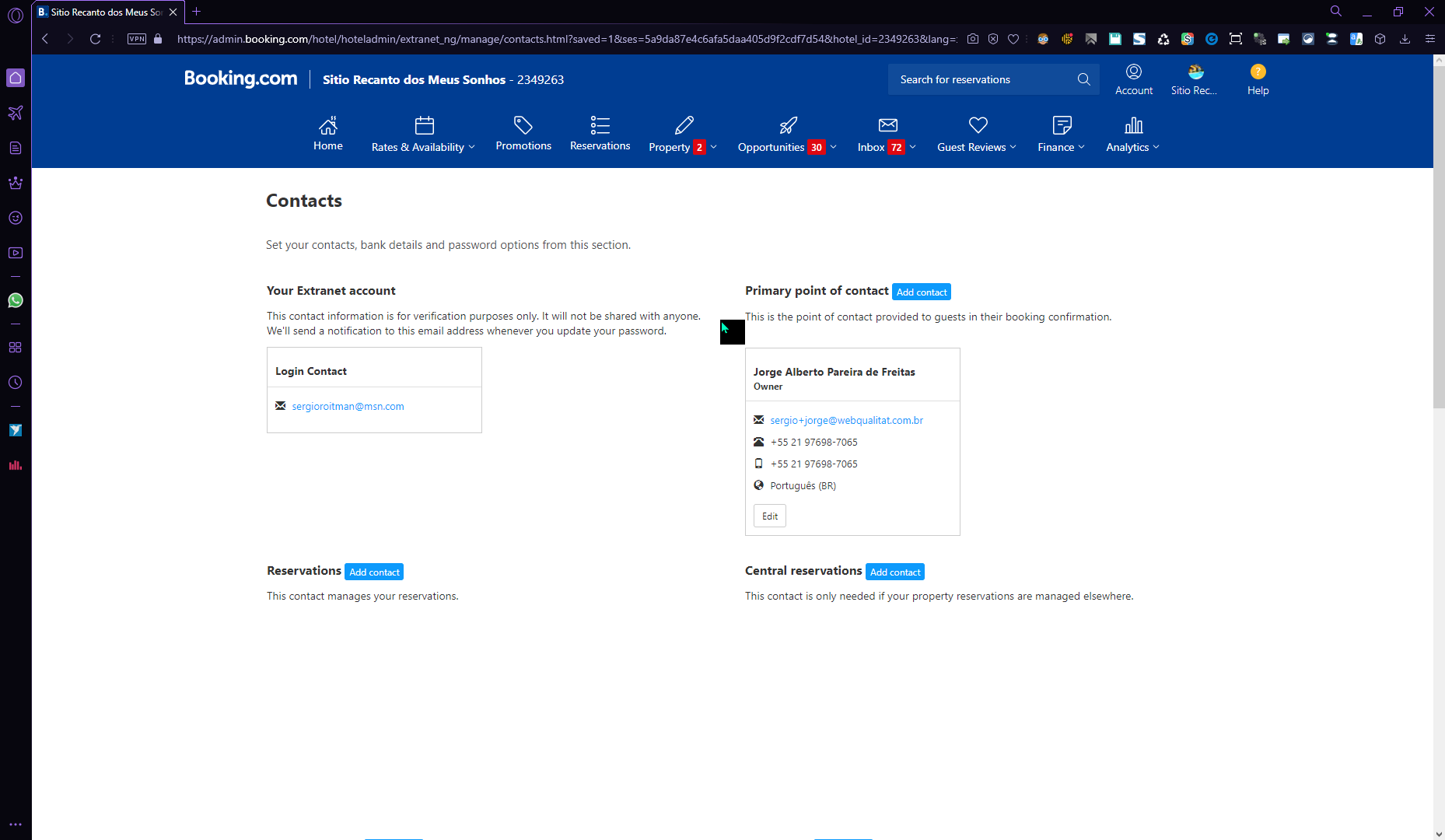Open sidebar three-dots settings
This screenshot has height=840, width=1445.
tap(16, 824)
